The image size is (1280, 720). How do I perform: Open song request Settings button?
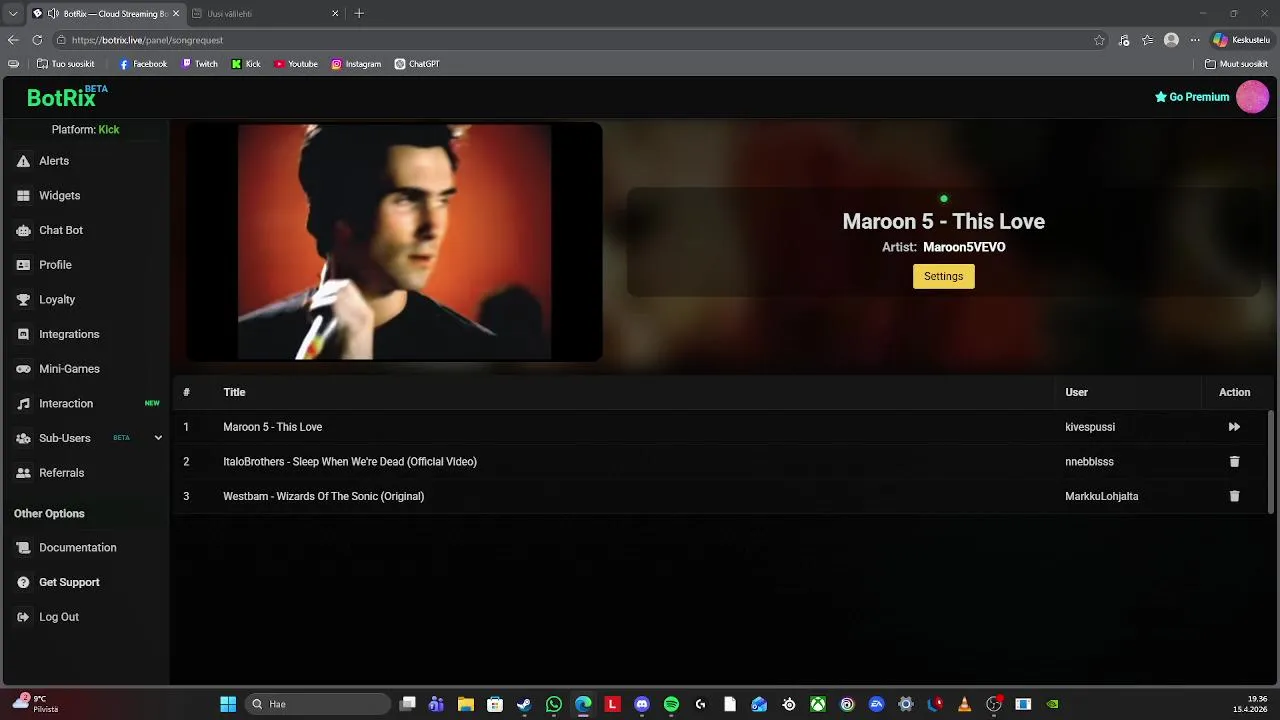(943, 276)
